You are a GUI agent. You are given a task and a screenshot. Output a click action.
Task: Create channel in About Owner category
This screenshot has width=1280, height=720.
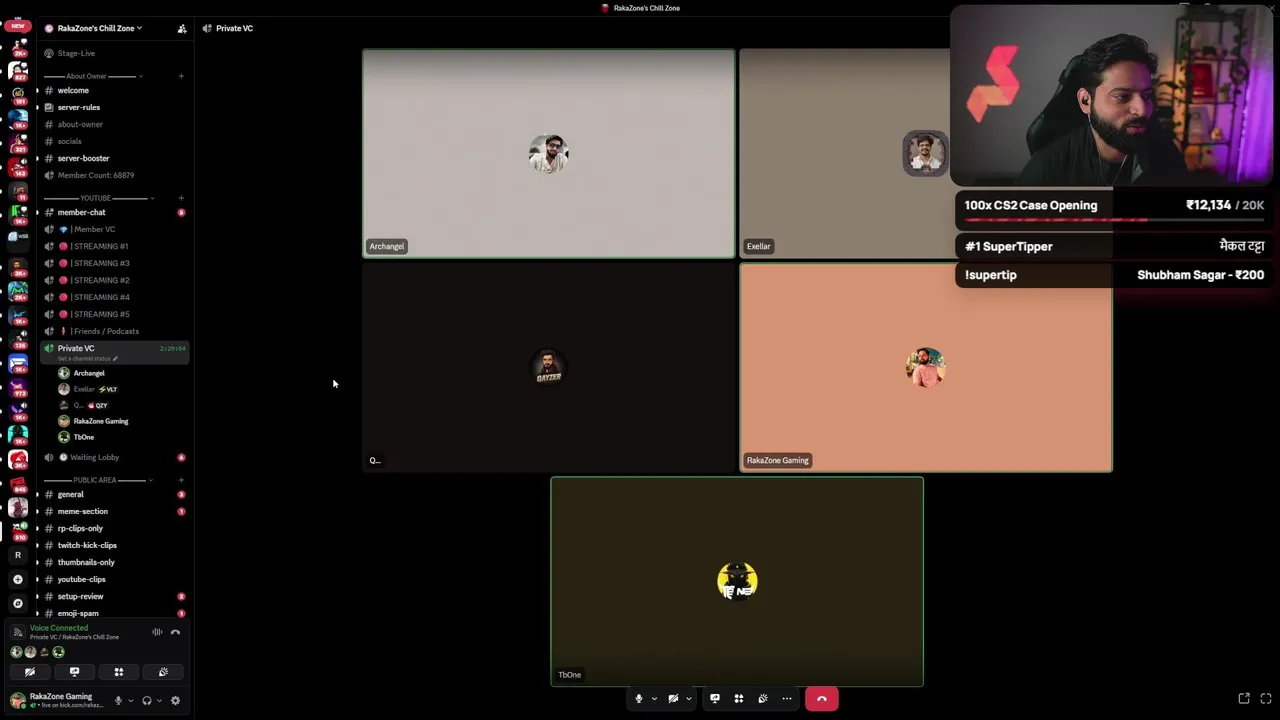pyautogui.click(x=181, y=76)
